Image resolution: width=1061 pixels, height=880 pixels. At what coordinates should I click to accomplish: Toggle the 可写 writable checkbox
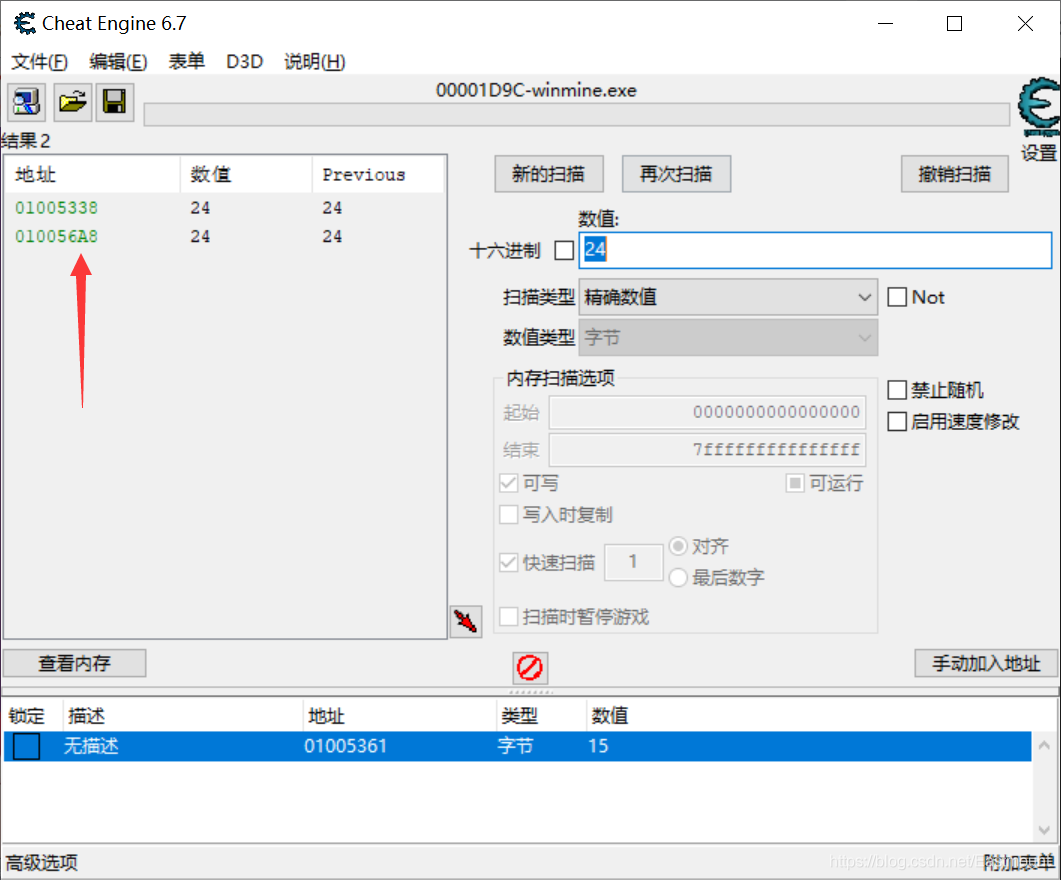(x=508, y=483)
